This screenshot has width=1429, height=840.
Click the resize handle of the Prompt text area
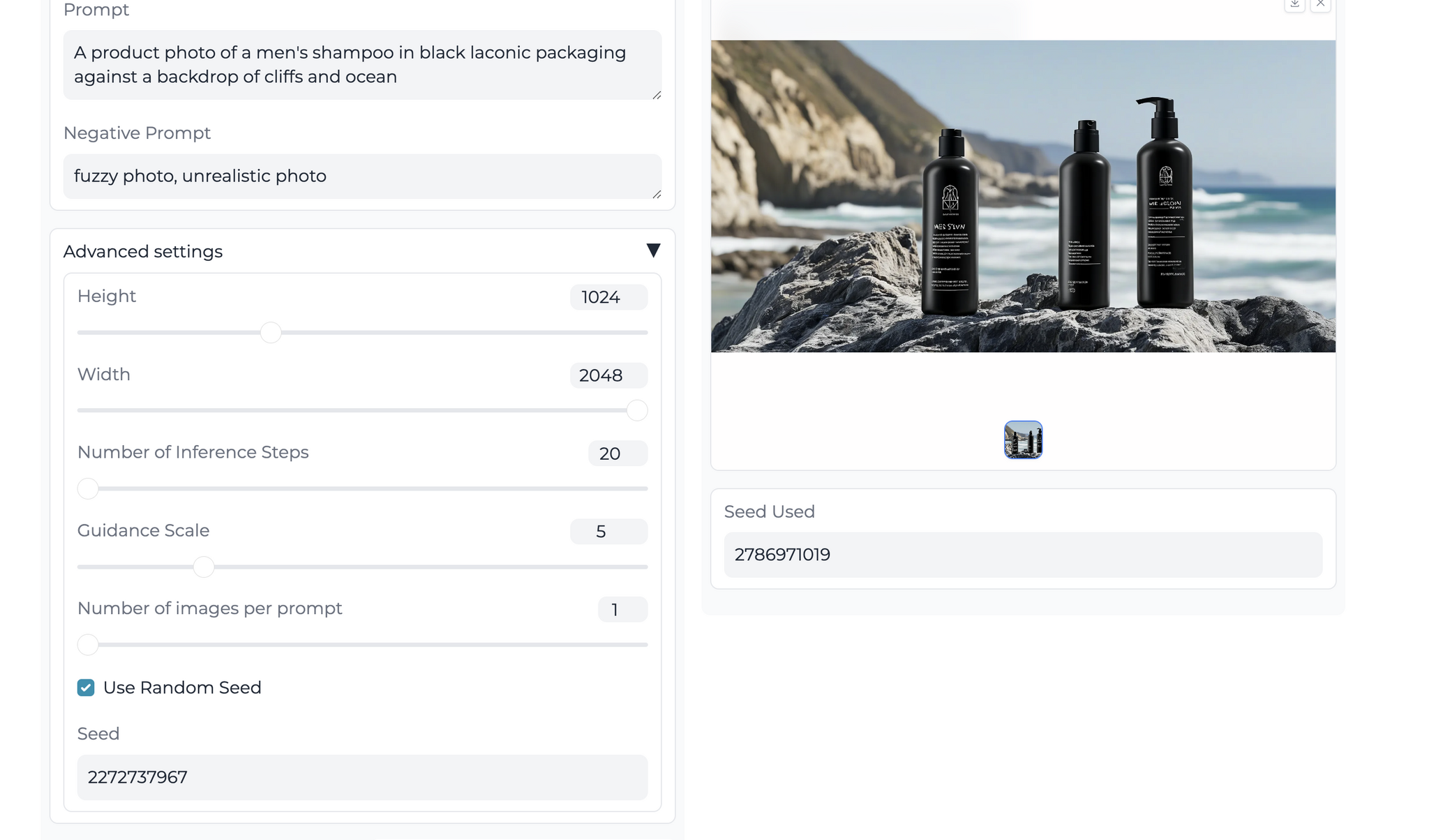point(657,95)
